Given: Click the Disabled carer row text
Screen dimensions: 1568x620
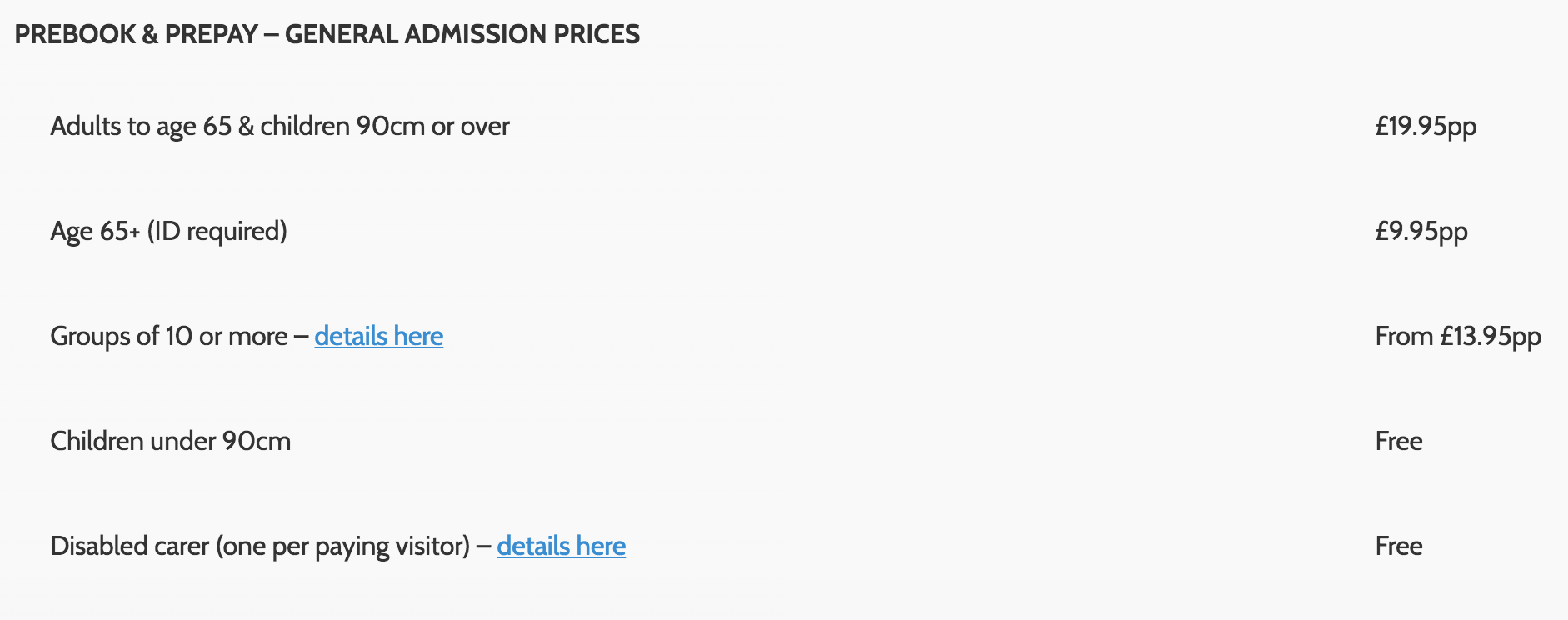Looking at the screenshot, I should coord(260,546).
